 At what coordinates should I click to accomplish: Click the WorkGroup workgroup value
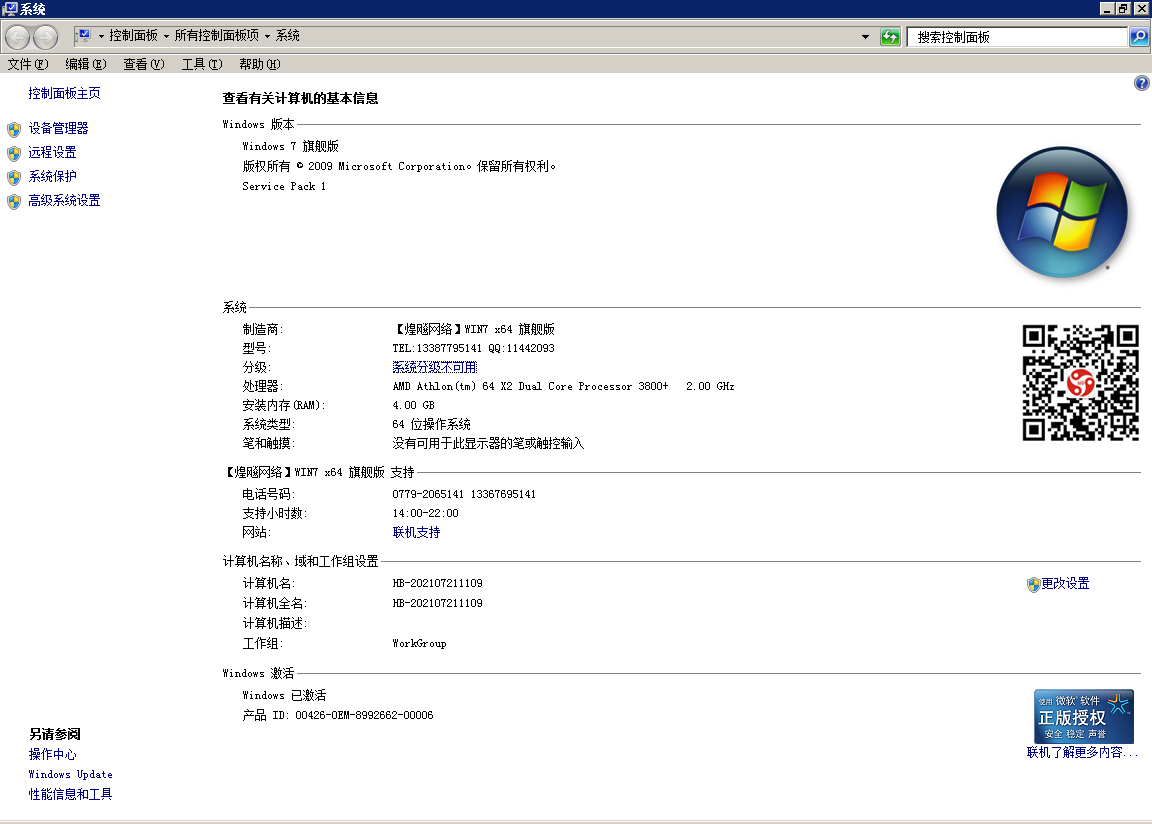coord(419,643)
